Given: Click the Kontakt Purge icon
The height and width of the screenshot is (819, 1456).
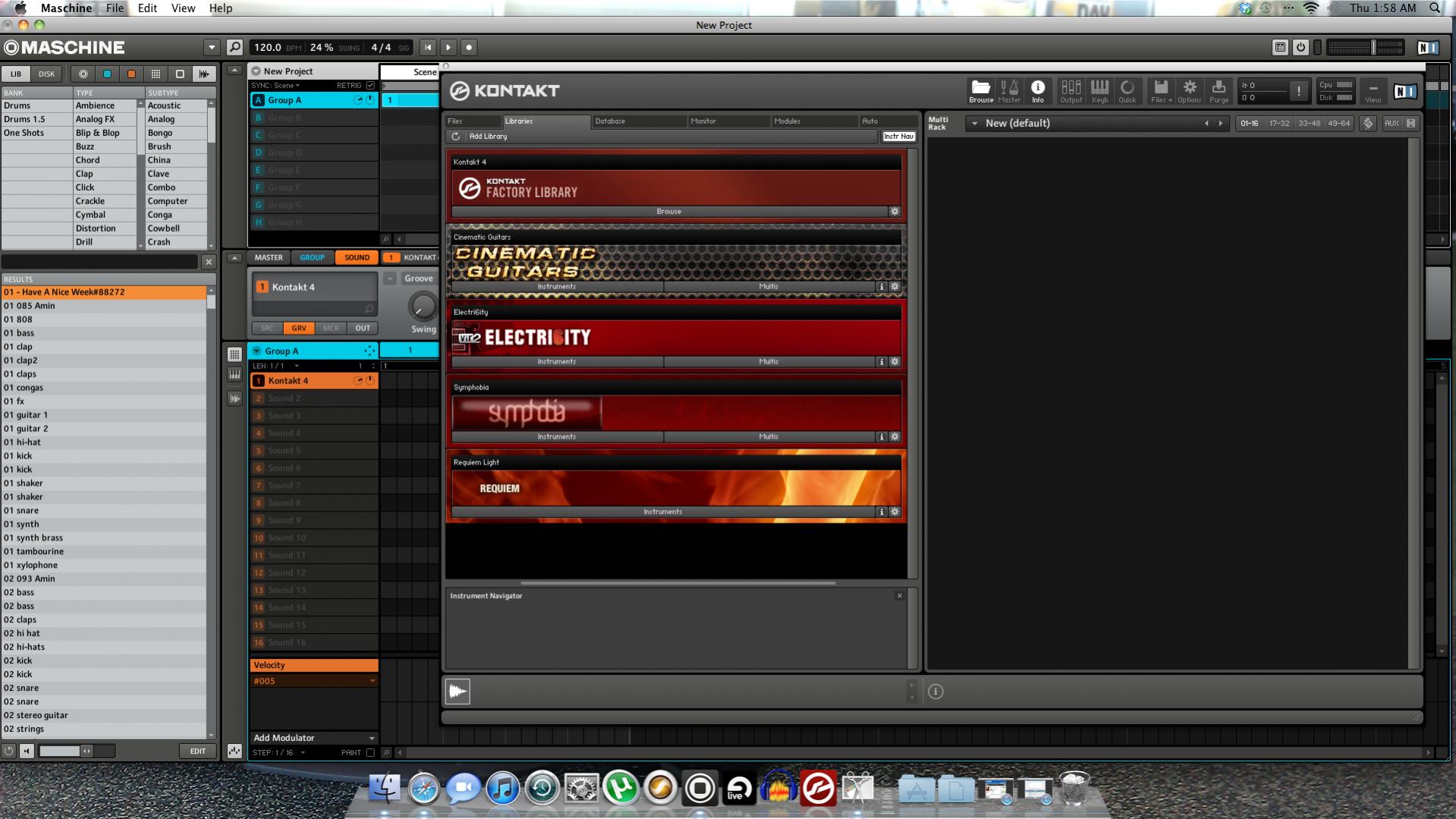Looking at the screenshot, I should click(1219, 91).
